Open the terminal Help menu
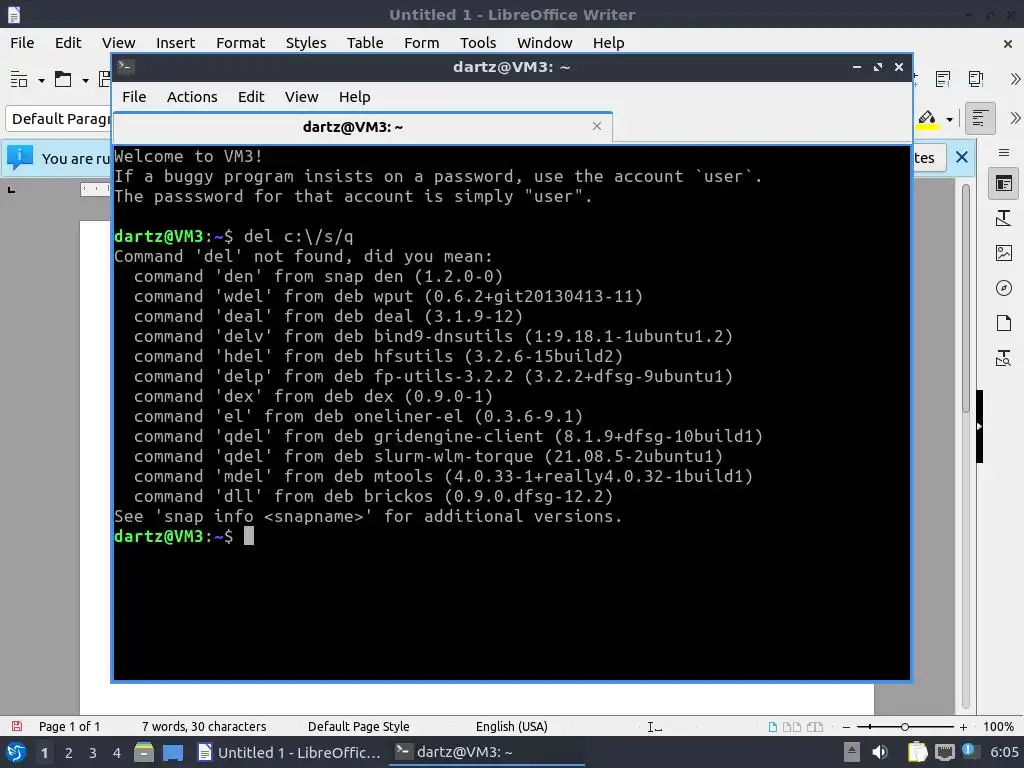The width and height of the screenshot is (1024, 768). pos(355,97)
